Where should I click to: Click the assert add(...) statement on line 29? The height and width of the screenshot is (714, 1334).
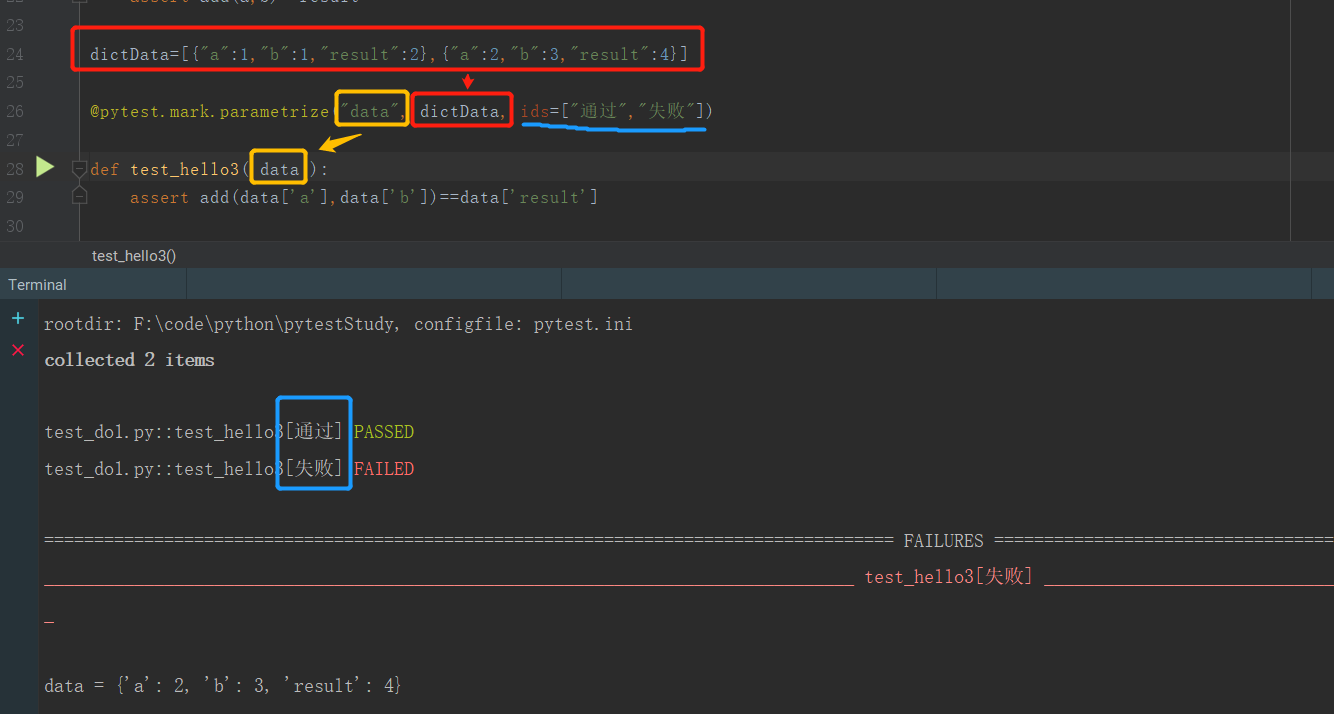tap(364, 198)
